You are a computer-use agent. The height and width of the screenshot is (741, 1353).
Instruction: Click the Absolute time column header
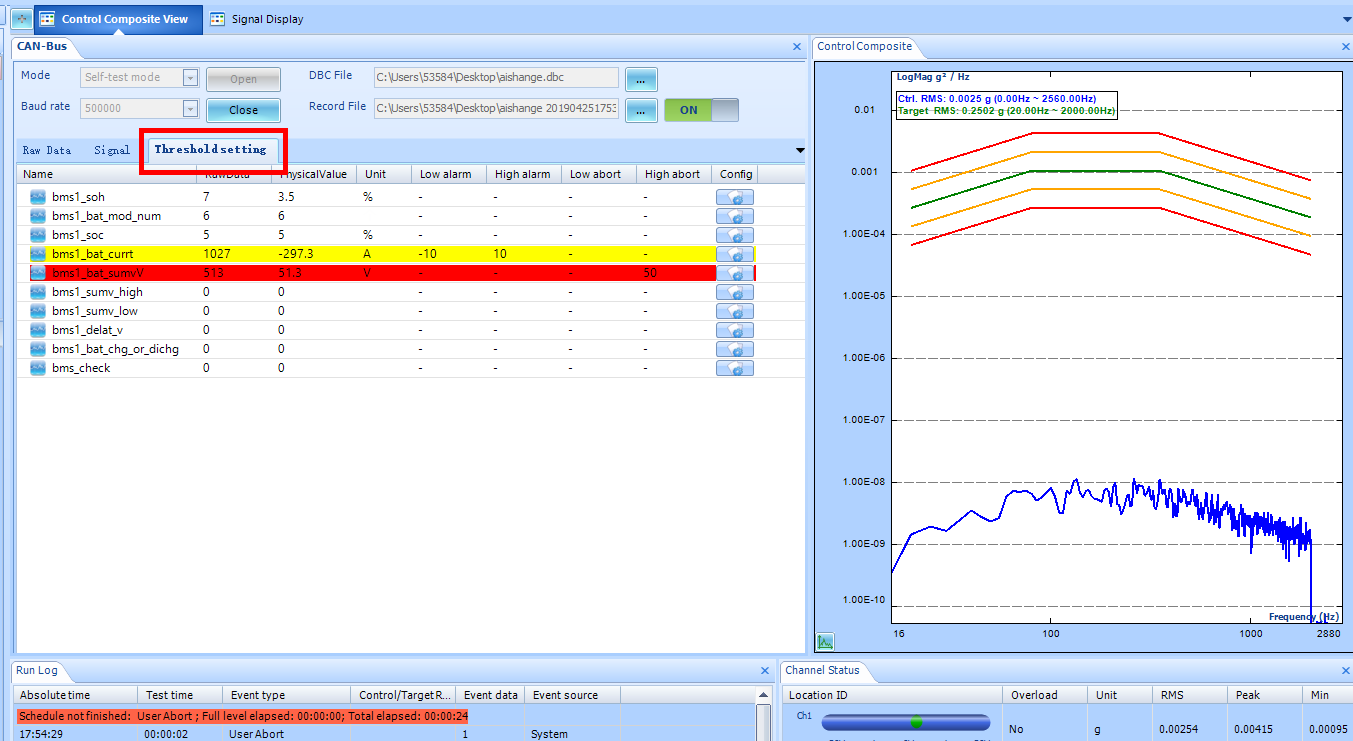(75, 695)
